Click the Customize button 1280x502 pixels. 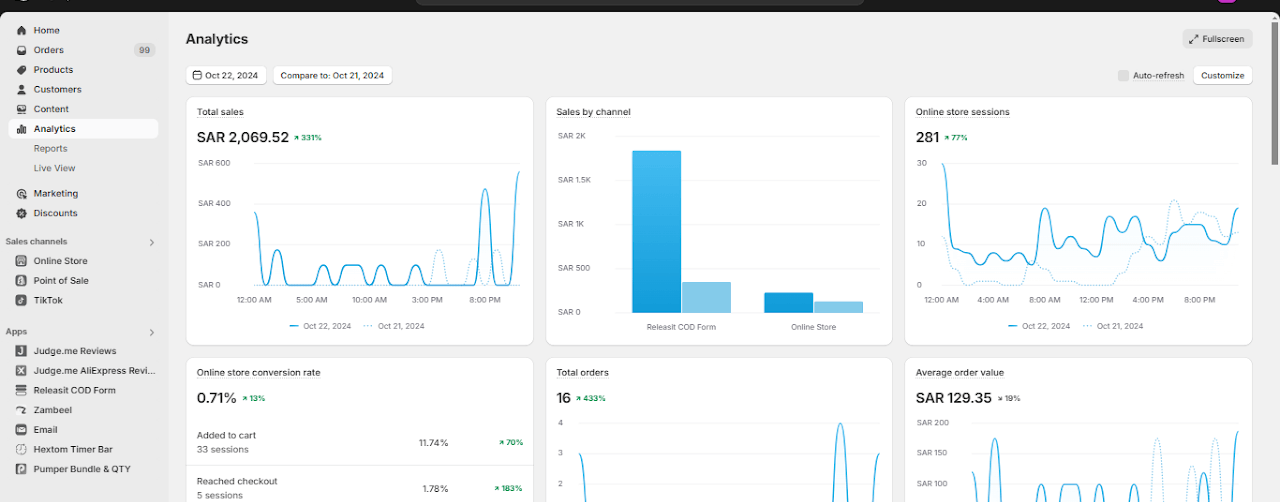tap(1222, 76)
